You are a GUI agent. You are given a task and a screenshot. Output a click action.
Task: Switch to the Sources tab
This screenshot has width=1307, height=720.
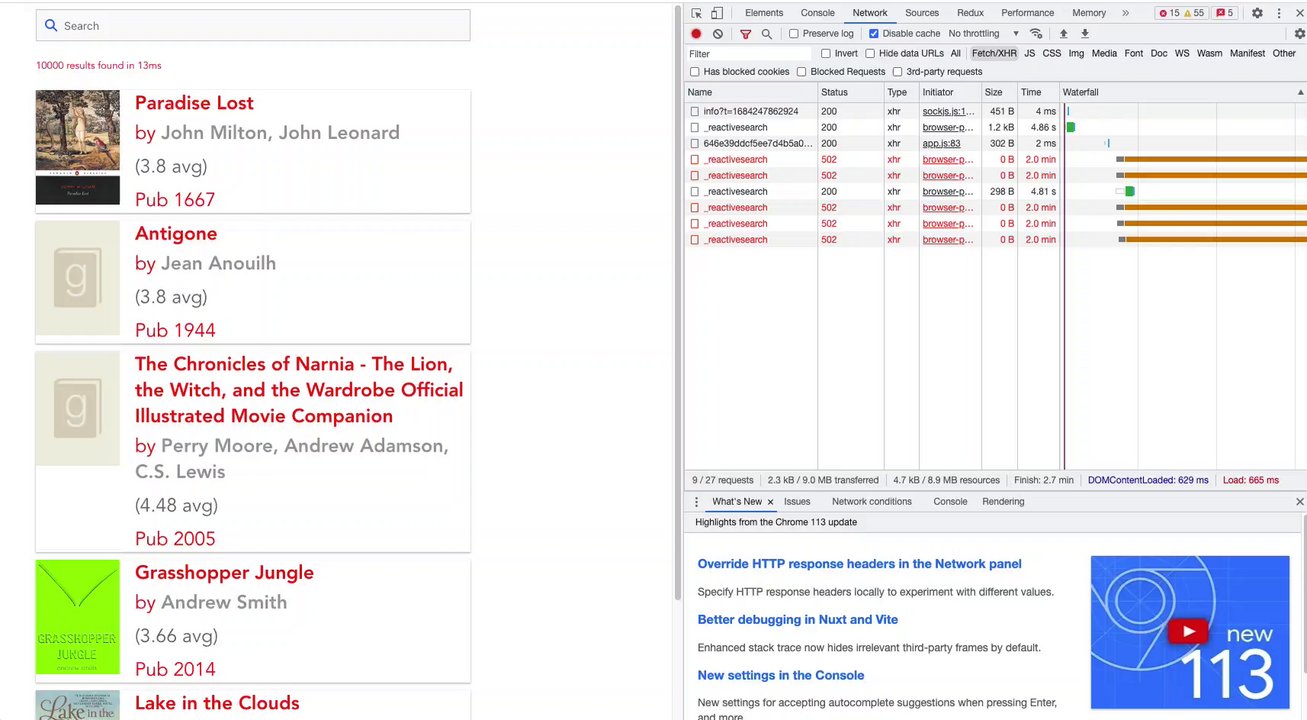(x=922, y=13)
